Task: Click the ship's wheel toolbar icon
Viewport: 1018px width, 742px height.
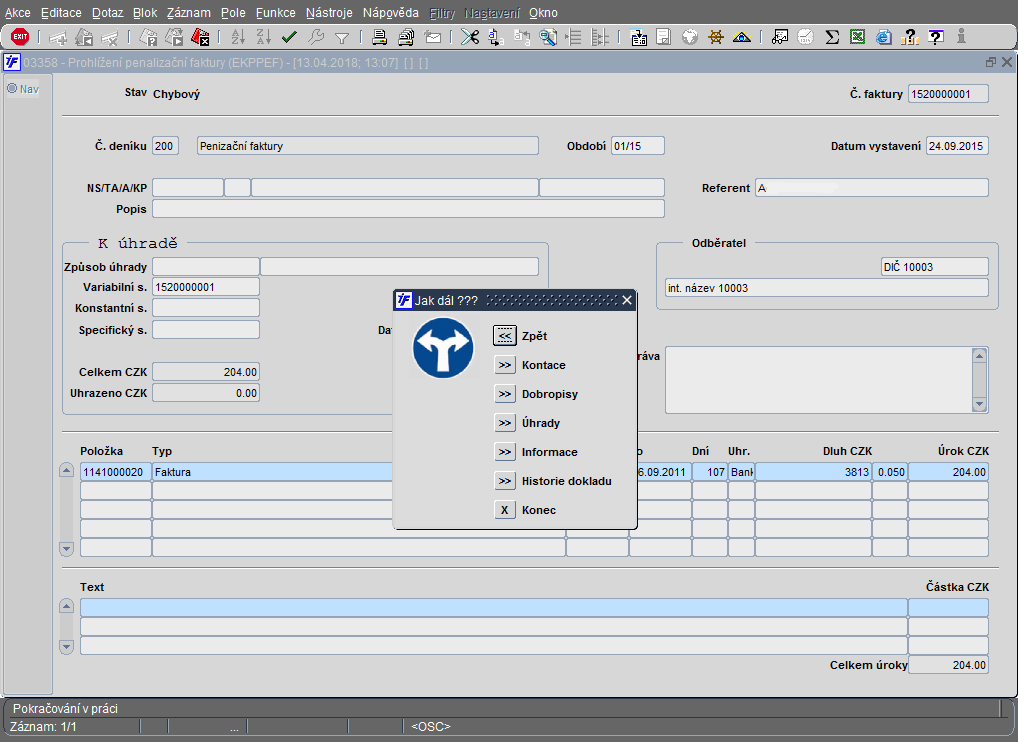Action: [716, 37]
